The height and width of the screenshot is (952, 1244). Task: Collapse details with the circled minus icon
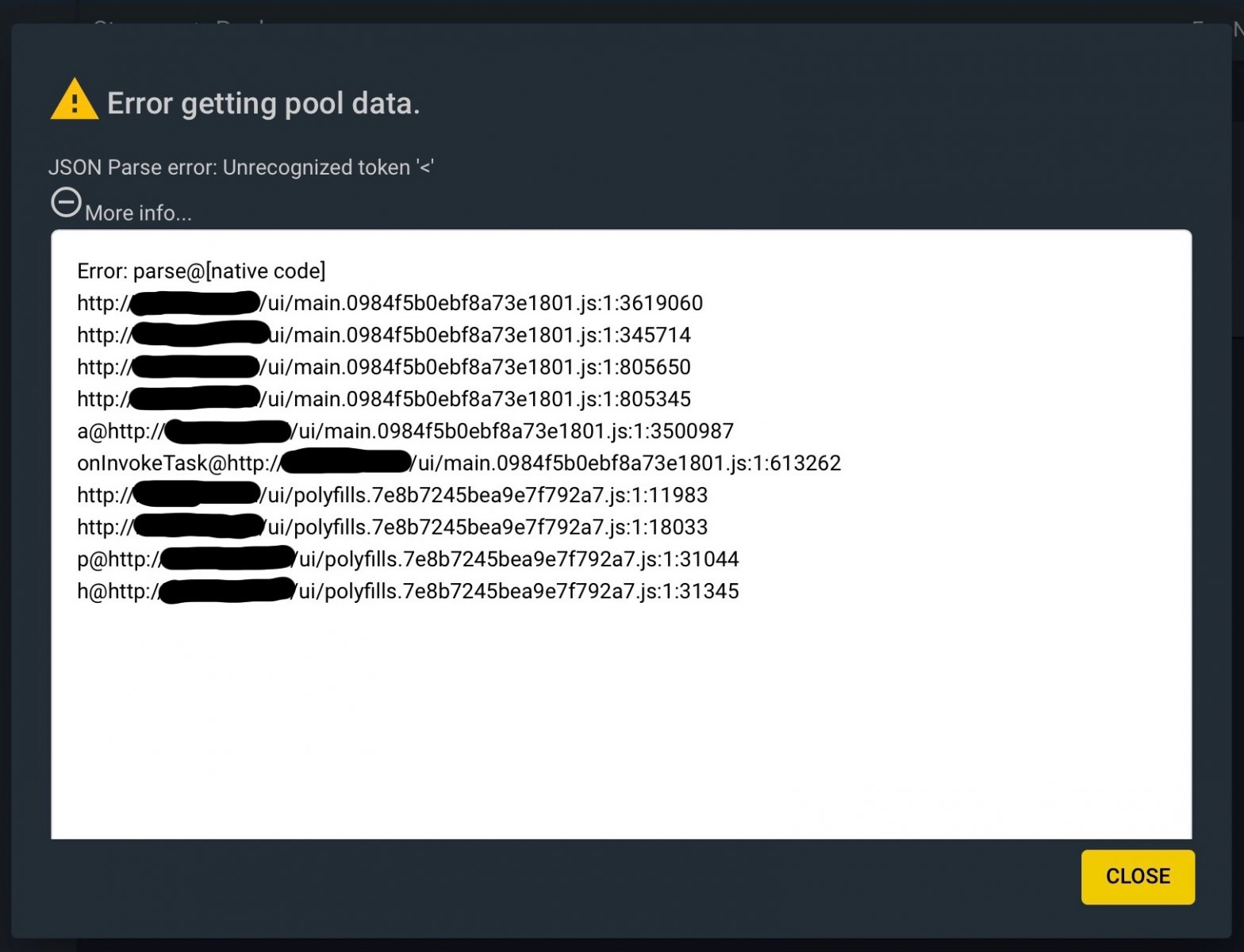click(66, 203)
